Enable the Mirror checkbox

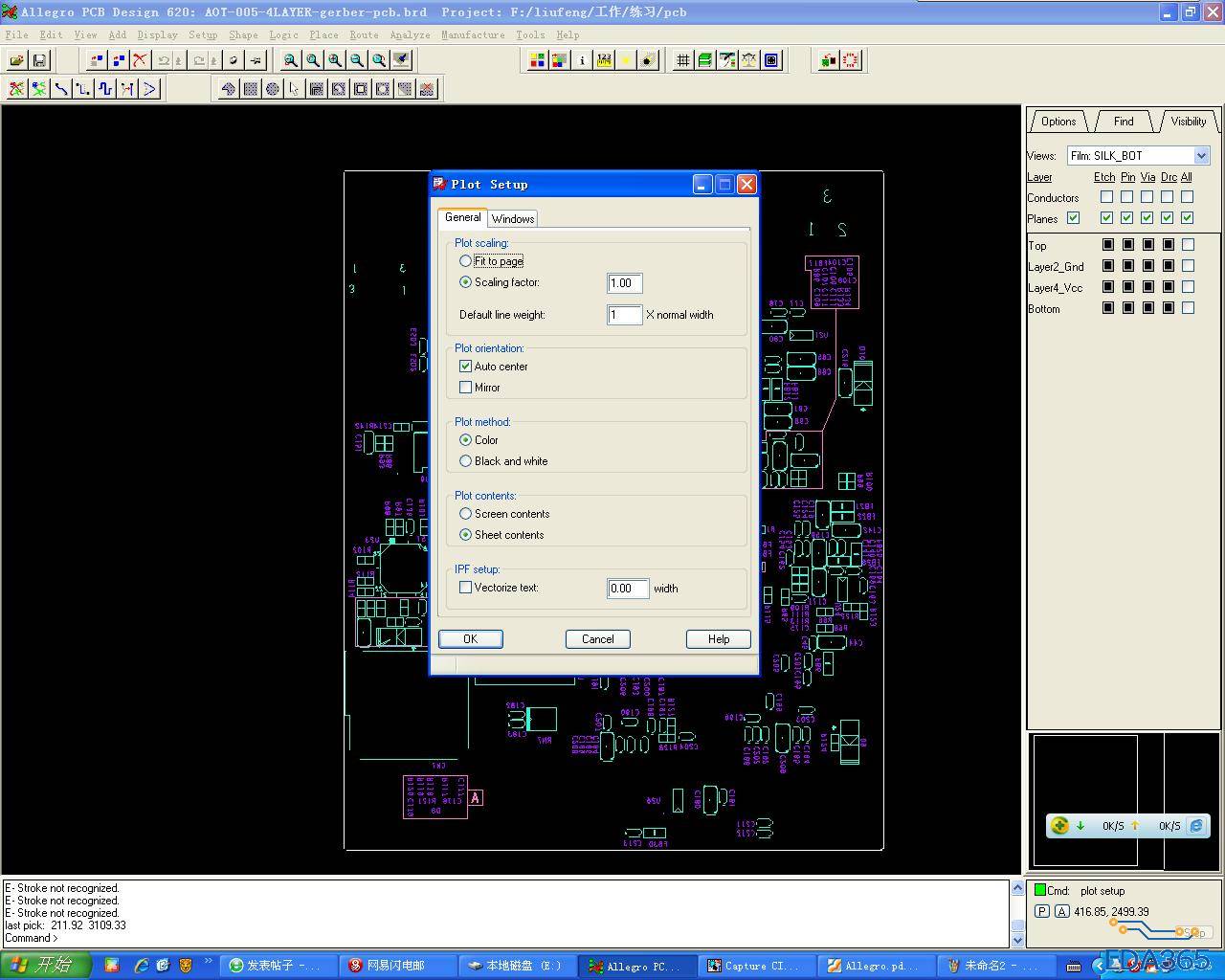click(466, 388)
